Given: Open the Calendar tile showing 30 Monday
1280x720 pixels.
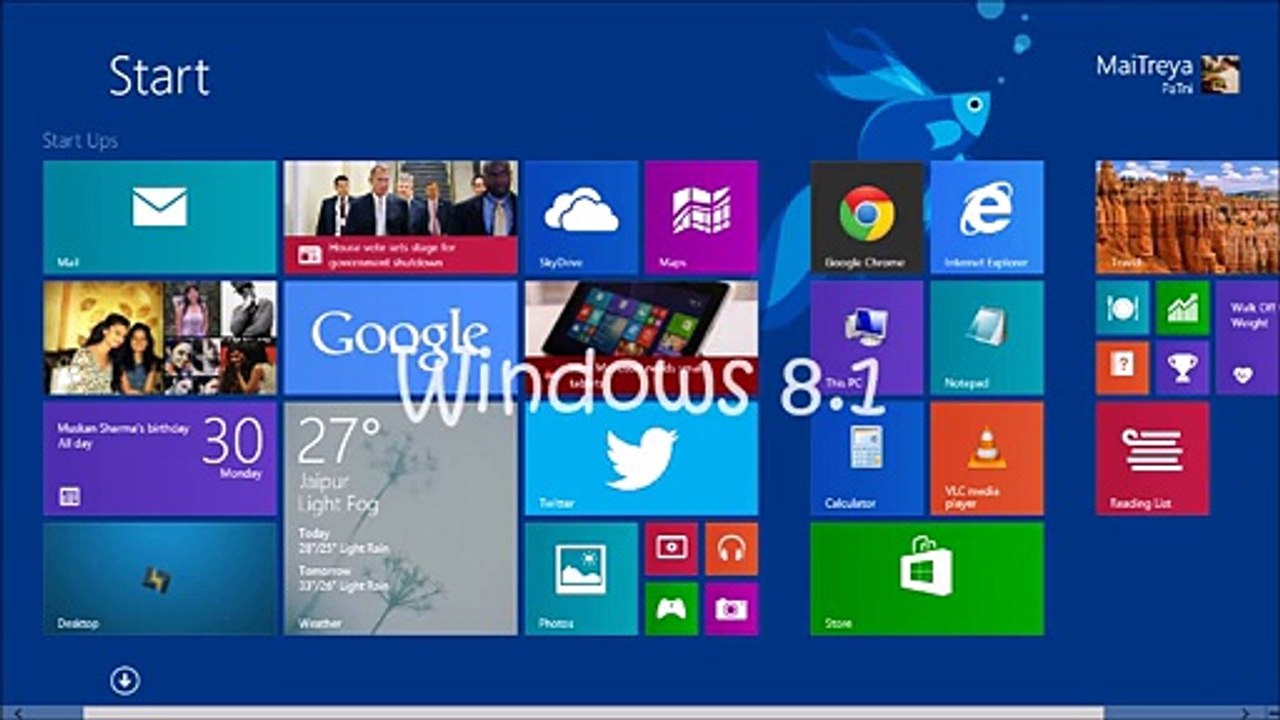Looking at the screenshot, I should pyautogui.click(x=160, y=458).
